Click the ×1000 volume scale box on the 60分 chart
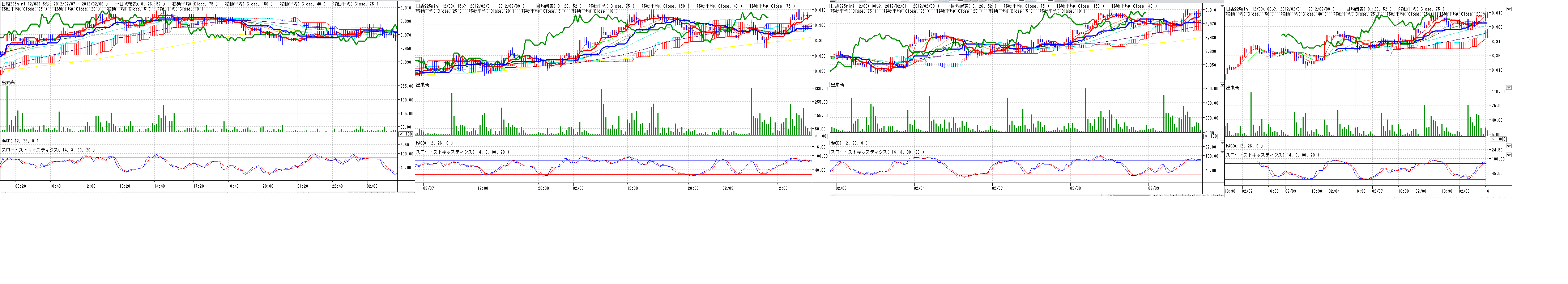This screenshot has width=1568, height=284. pyautogui.click(x=1497, y=139)
